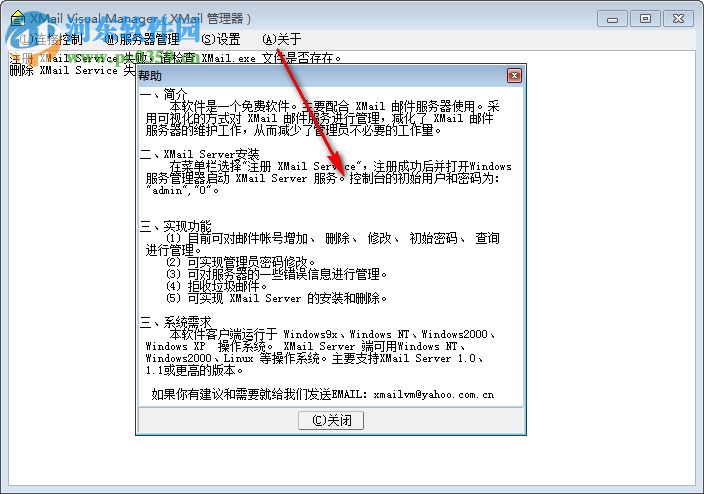Click the email xmailvm@yahoo.com.cn text
This screenshot has width=704, height=494.
(433, 395)
